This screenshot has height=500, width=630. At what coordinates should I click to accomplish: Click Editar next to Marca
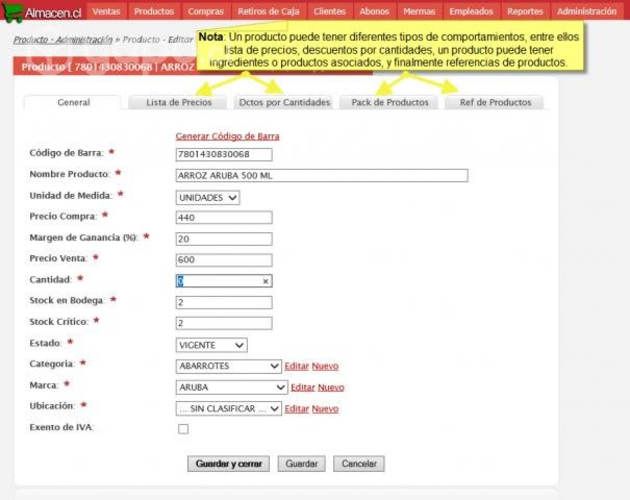point(303,387)
